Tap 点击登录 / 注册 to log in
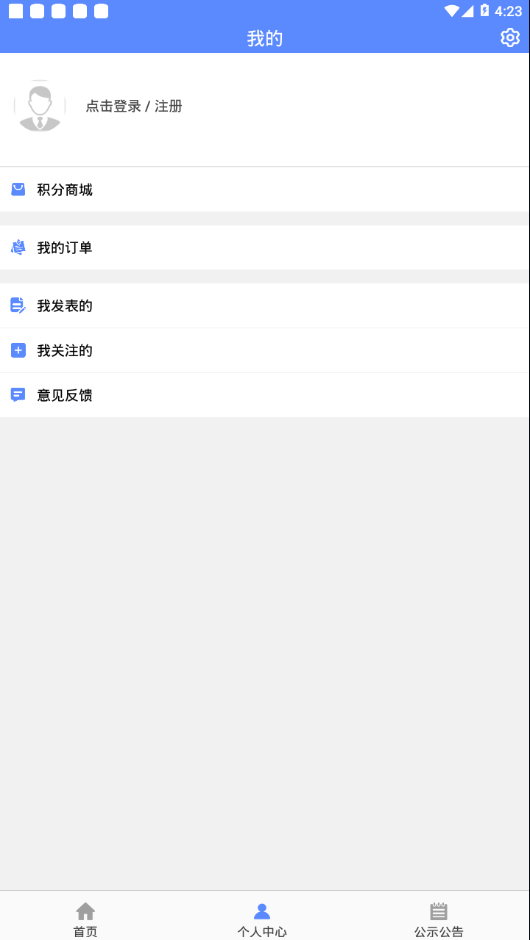This screenshot has height=940, width=530. [134, 107]
